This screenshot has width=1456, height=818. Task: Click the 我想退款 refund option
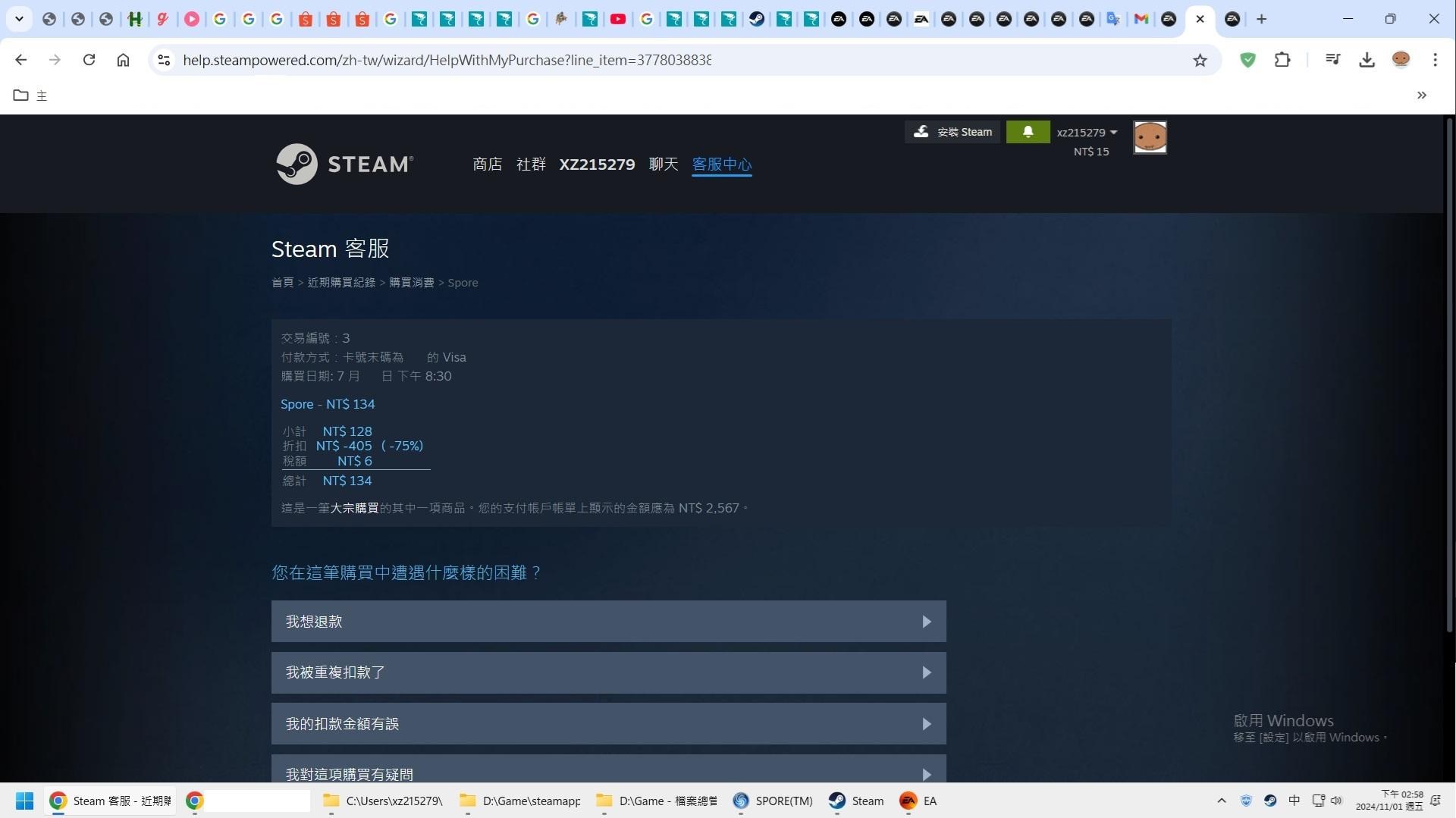(x=608, y=621)
